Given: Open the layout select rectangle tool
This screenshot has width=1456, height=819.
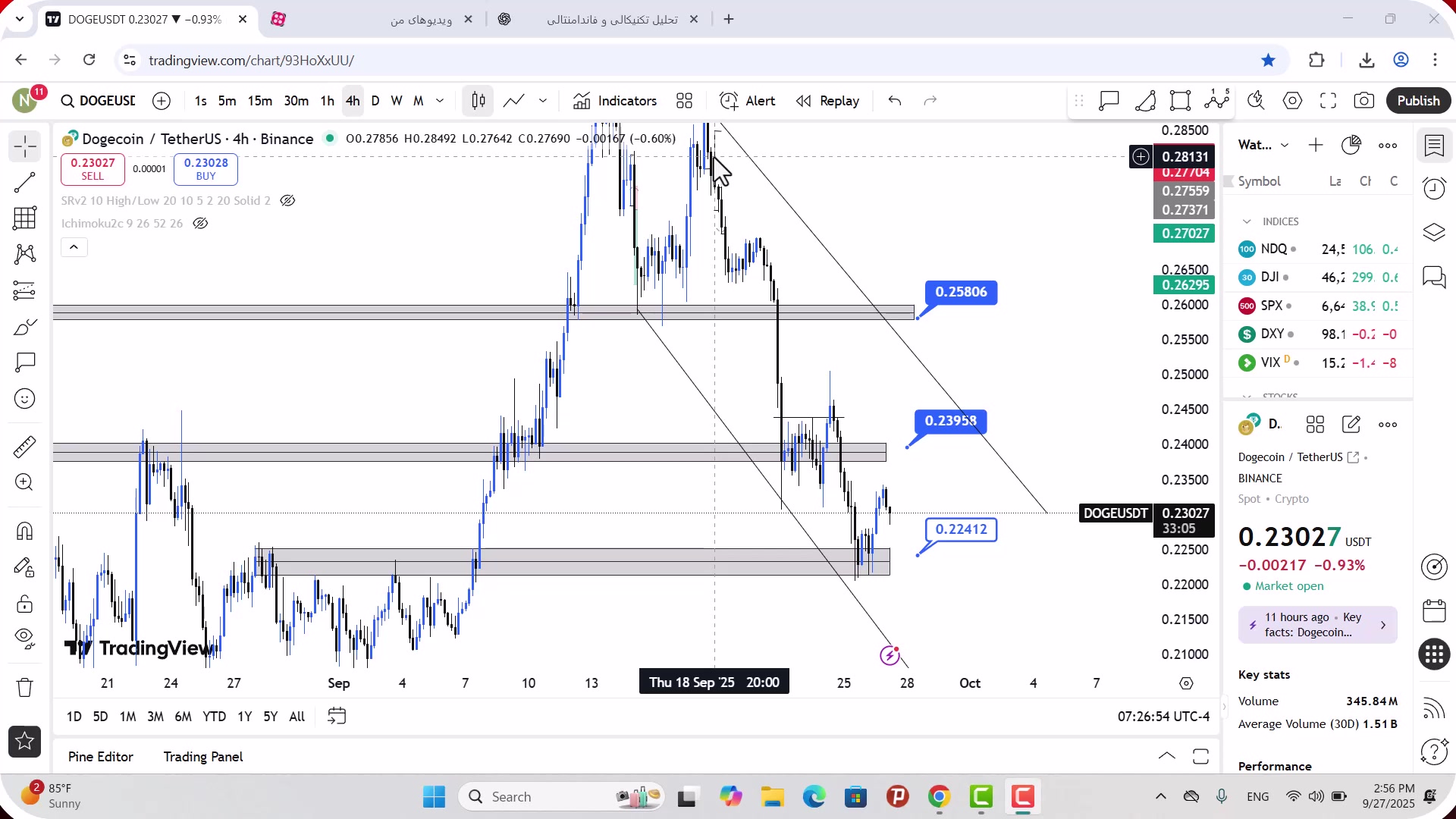Looking at the screenshot, I should tap(1180, 101).
